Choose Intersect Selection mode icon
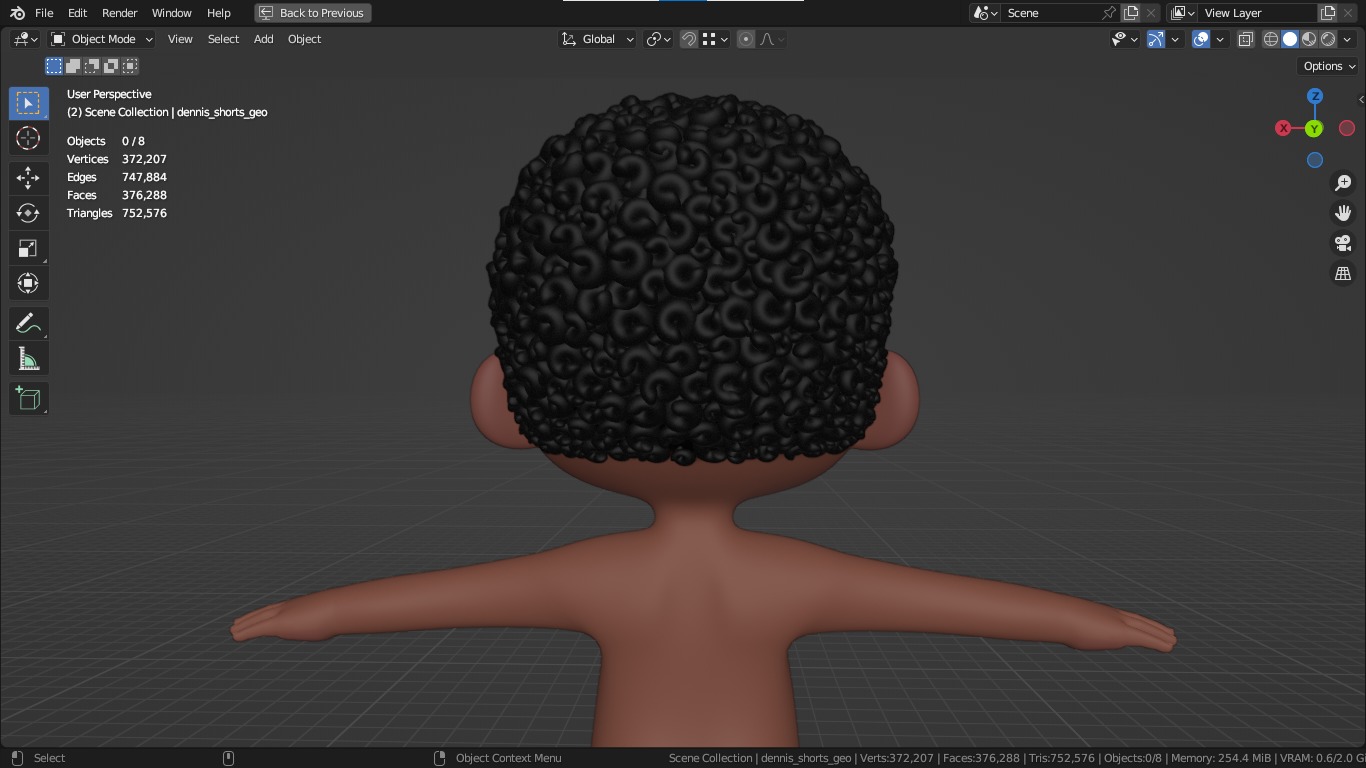Viewport: 1366px width, 768px height. [130, 66]
